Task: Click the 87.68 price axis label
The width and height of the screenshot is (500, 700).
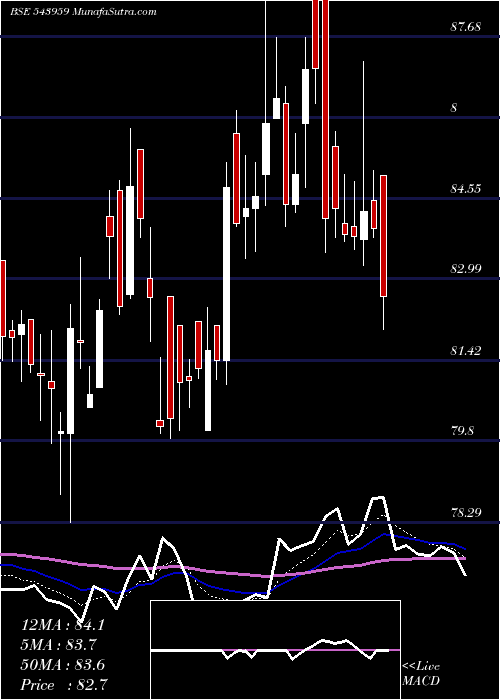Action: click(465, 27)
